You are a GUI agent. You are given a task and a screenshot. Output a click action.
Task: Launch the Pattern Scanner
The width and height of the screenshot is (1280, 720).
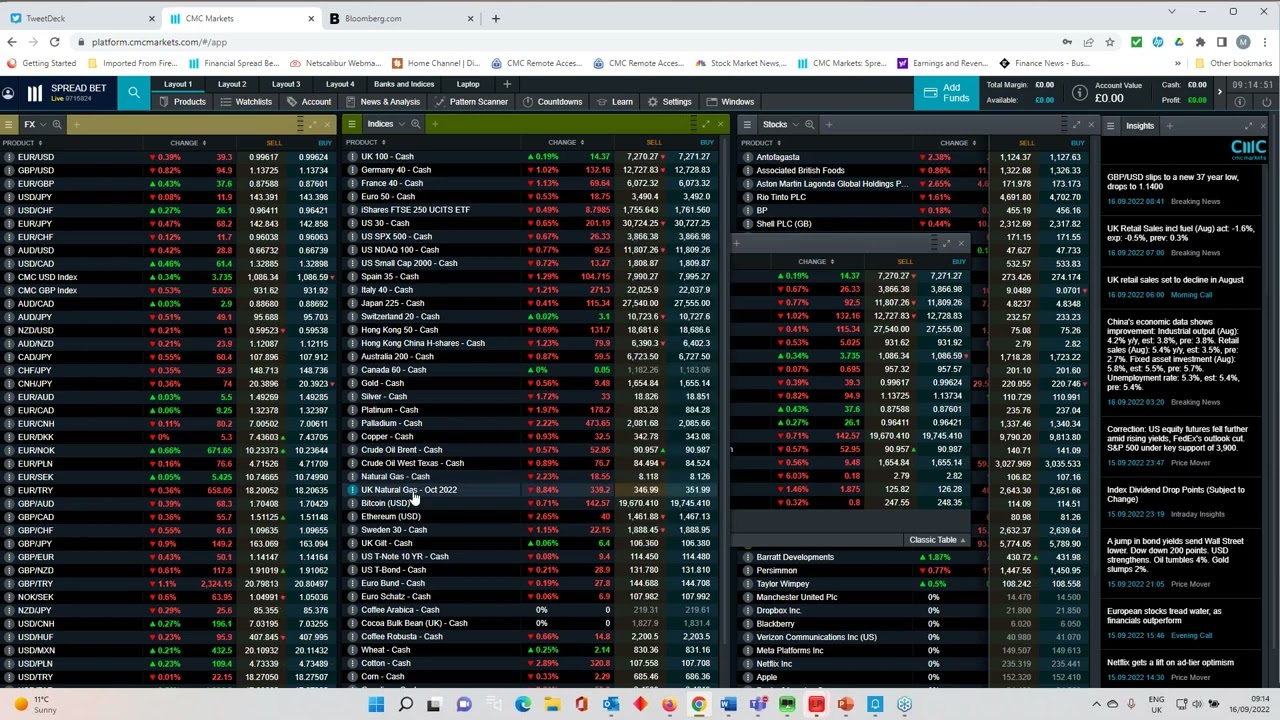point(472,102)
